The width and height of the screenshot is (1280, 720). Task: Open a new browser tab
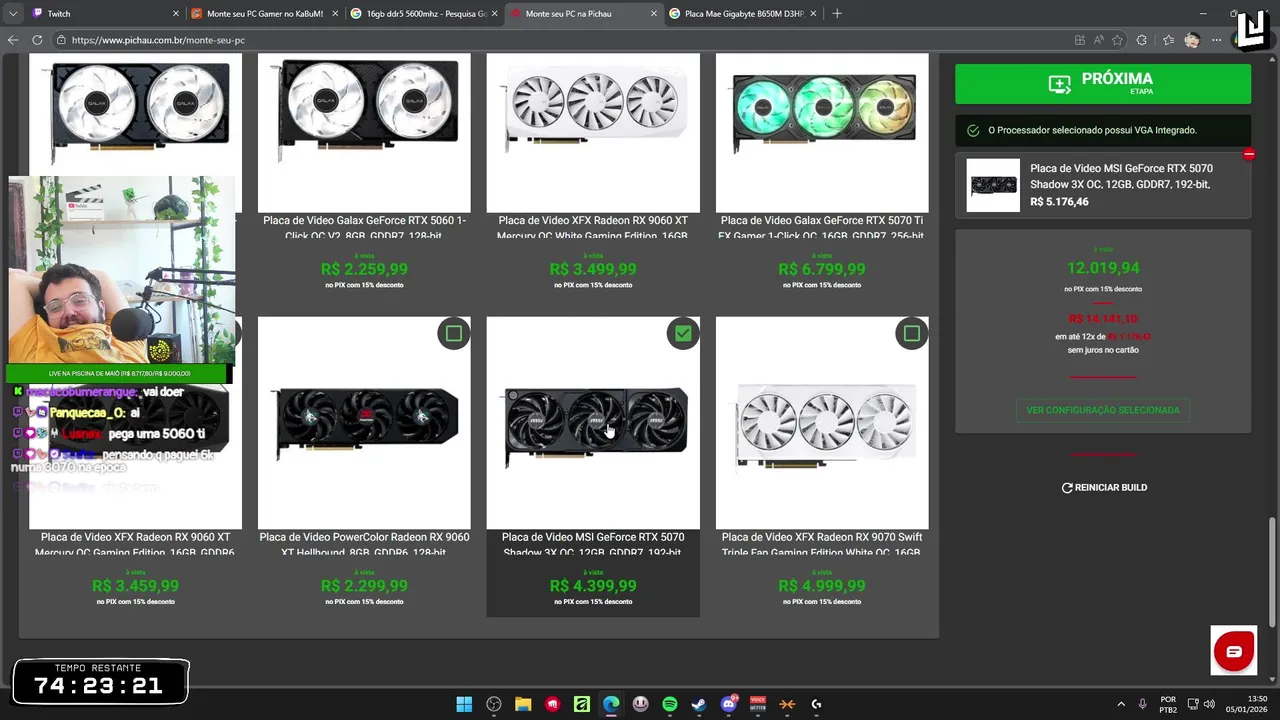pyautogui.click(x=837, y=13)
